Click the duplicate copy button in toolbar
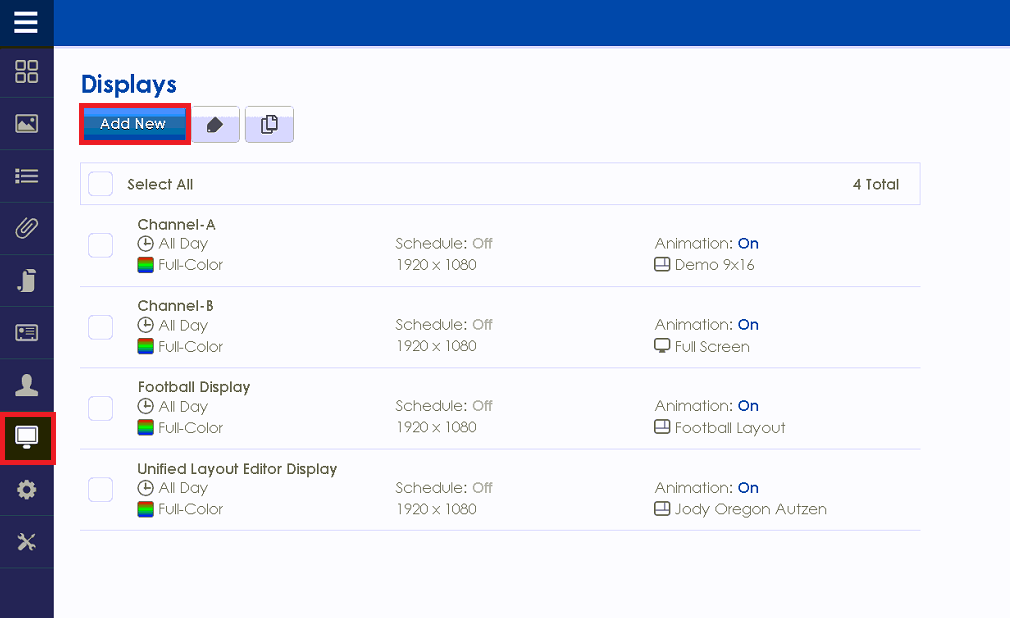1010x618 pixels. [269, 125]
